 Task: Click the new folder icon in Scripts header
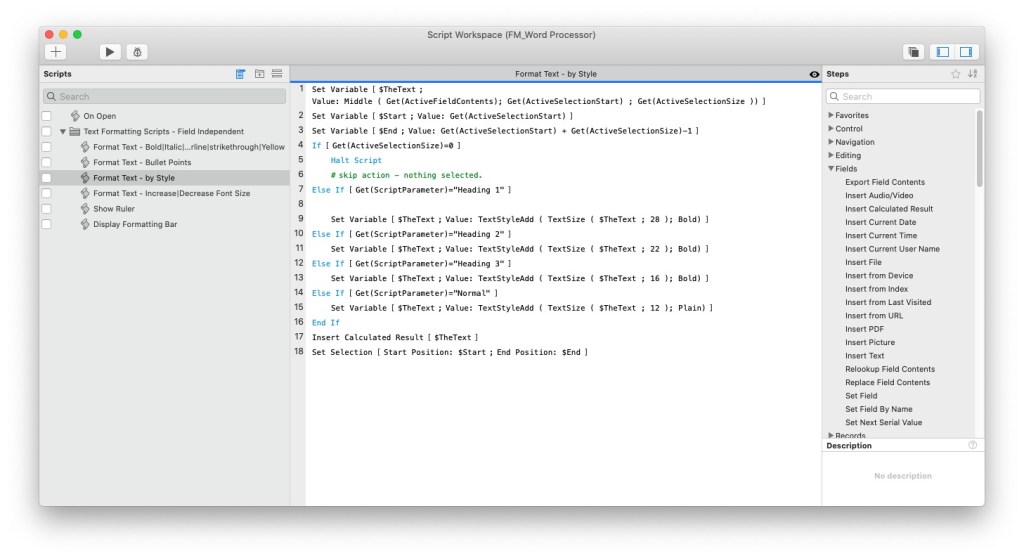click(259, 74)
